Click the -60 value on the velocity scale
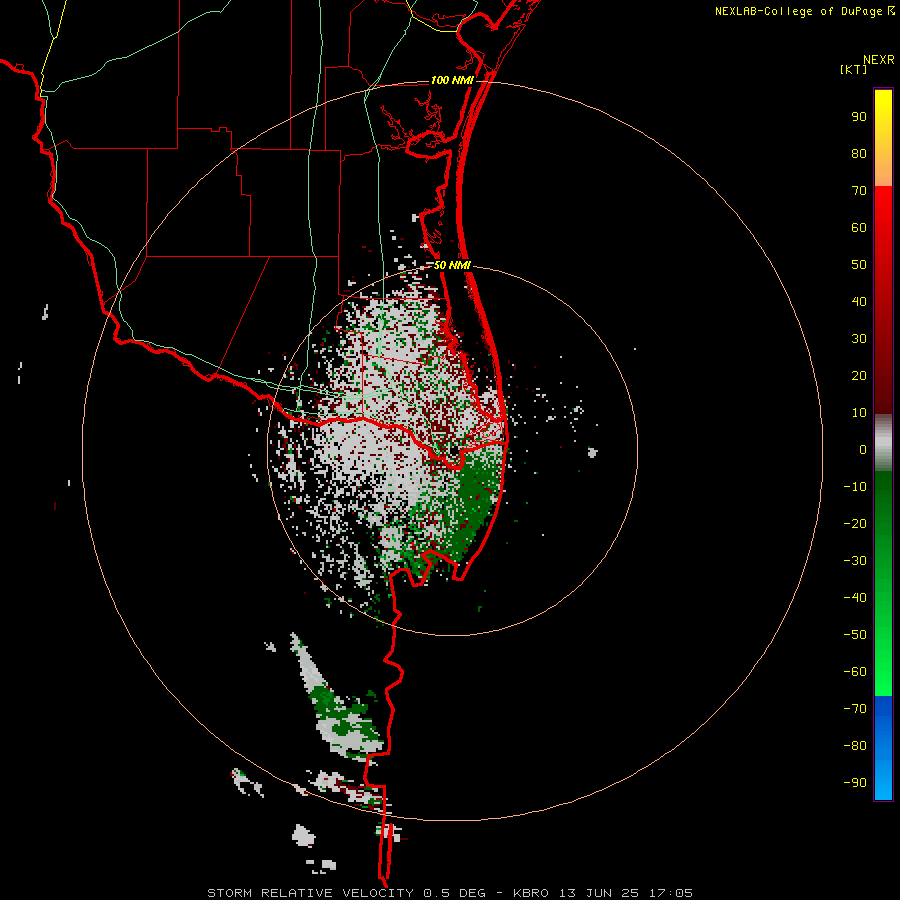The height and width of the screenshot is (900, 900). (855, 672)
